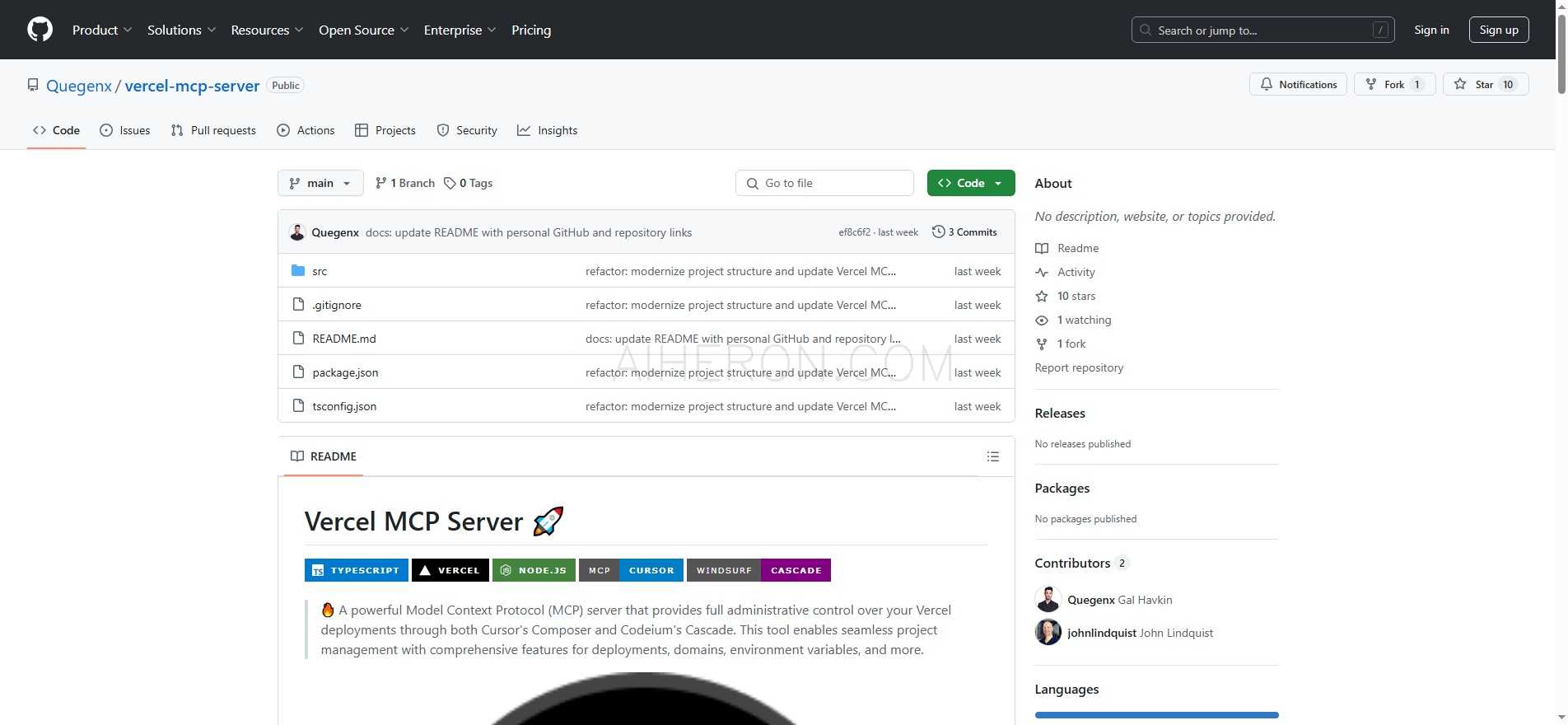
Task: Switch to the Issues tab
Action: [125, 130]
